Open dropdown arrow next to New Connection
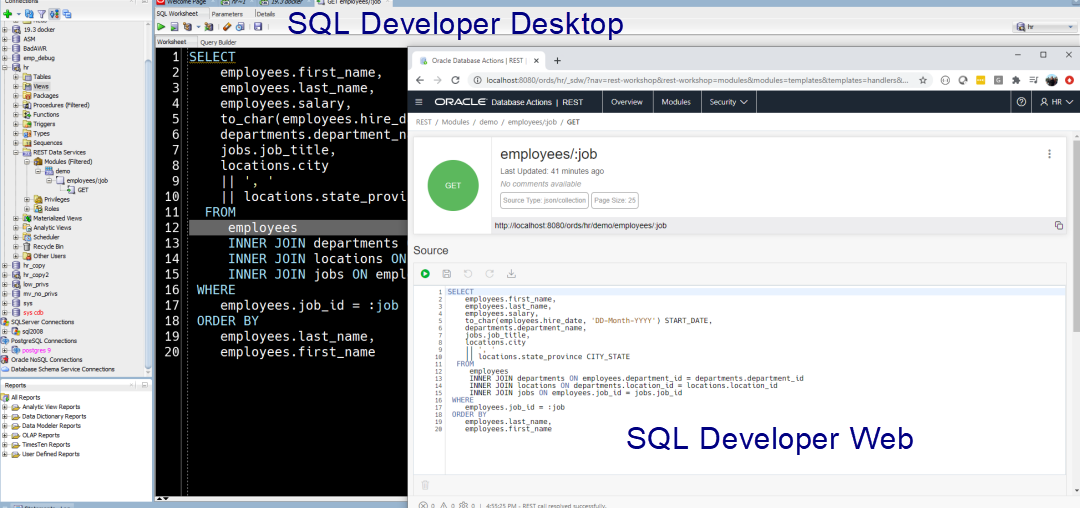Viewport: 1080px width, 508px height. (17, 14)
